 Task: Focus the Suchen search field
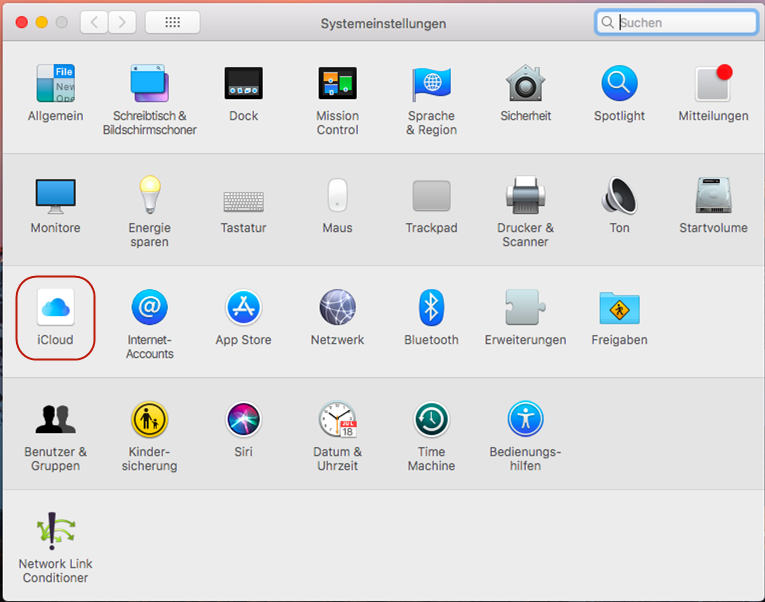(x=676, y=22)
